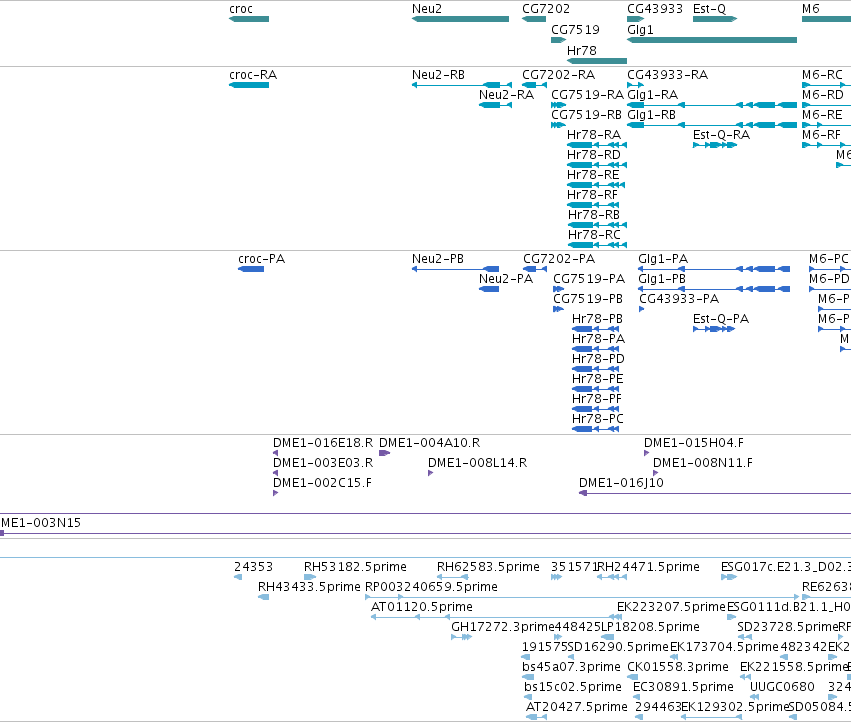Select the Glg1-PA protein feature
The width and height of the screenshot is (851, 722).
714,269
